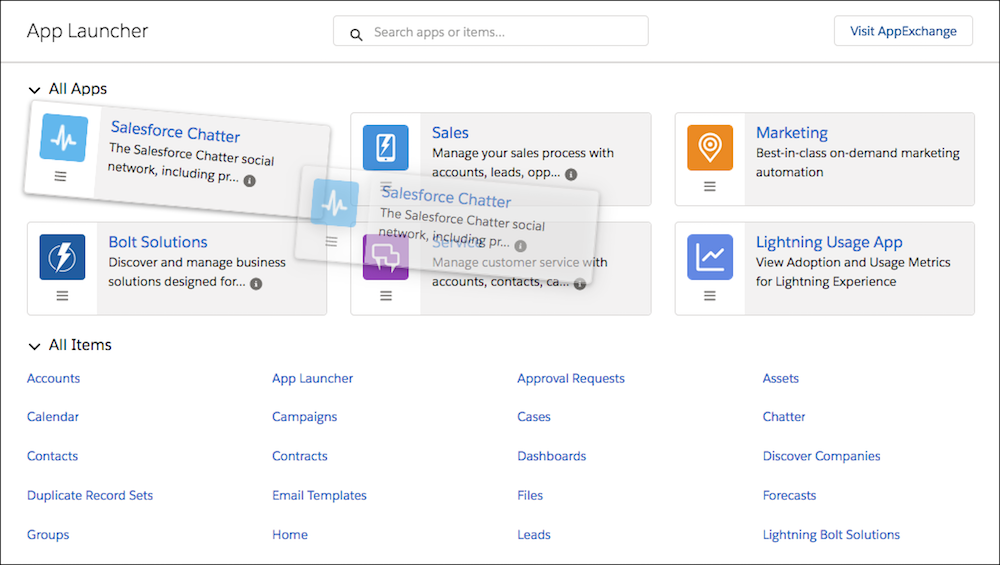This screenshot has height=565, width=1000.
Task: Click the Marketing description text
Action: pyautogui.click(x=858, y=163)
